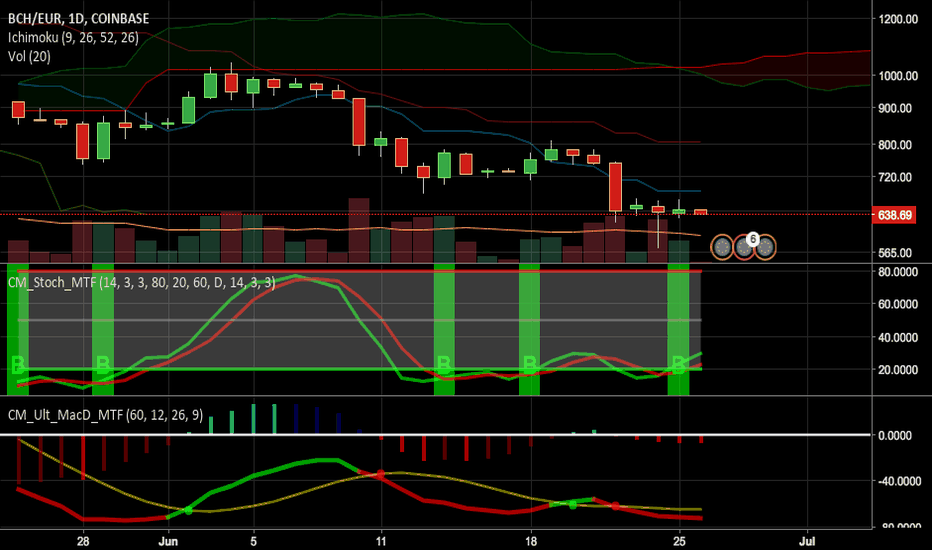Image resolution: width=932 pixels, height=550 pixels.
Task: Click the tallest volume bar just before 11
Action: [x=359, y=231]
